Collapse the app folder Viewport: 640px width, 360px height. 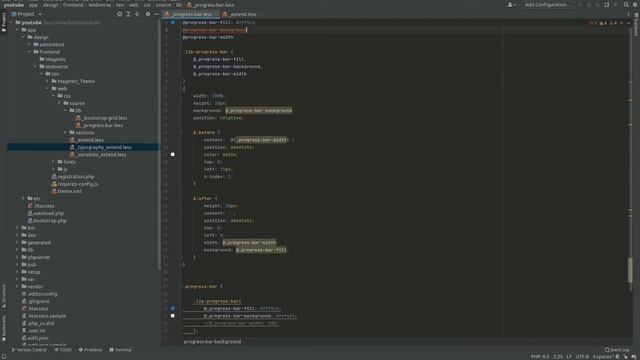18,30
